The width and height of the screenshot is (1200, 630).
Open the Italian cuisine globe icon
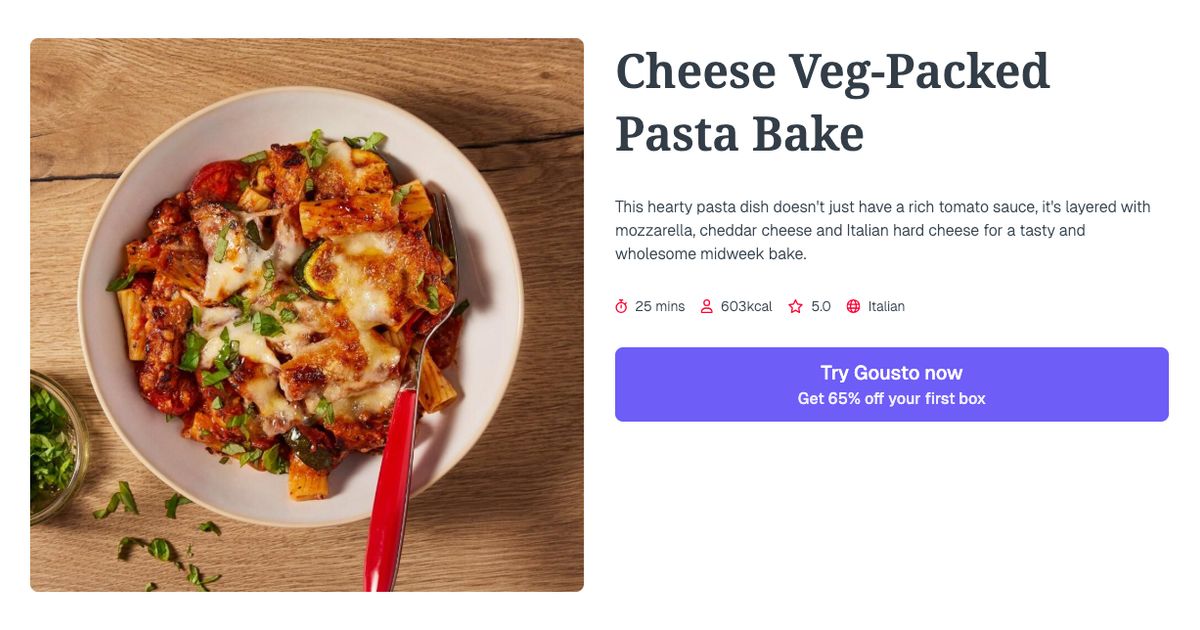[x=853, y=306]
